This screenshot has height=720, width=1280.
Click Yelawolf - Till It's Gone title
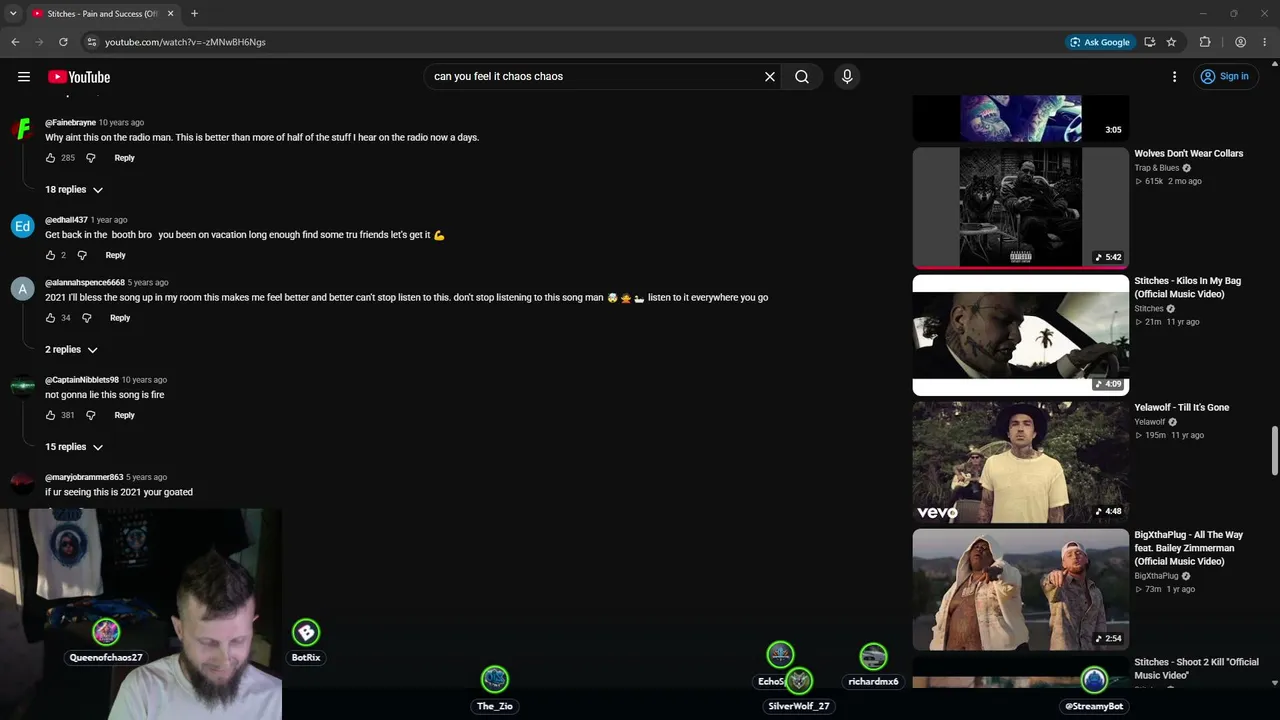[1182, 408]
